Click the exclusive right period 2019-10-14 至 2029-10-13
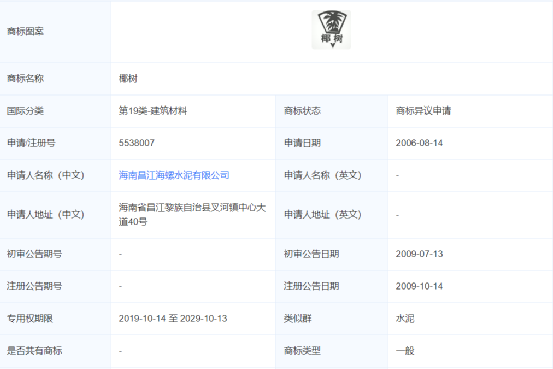This screenshot has width=553, height=369. tap(173, 319)
